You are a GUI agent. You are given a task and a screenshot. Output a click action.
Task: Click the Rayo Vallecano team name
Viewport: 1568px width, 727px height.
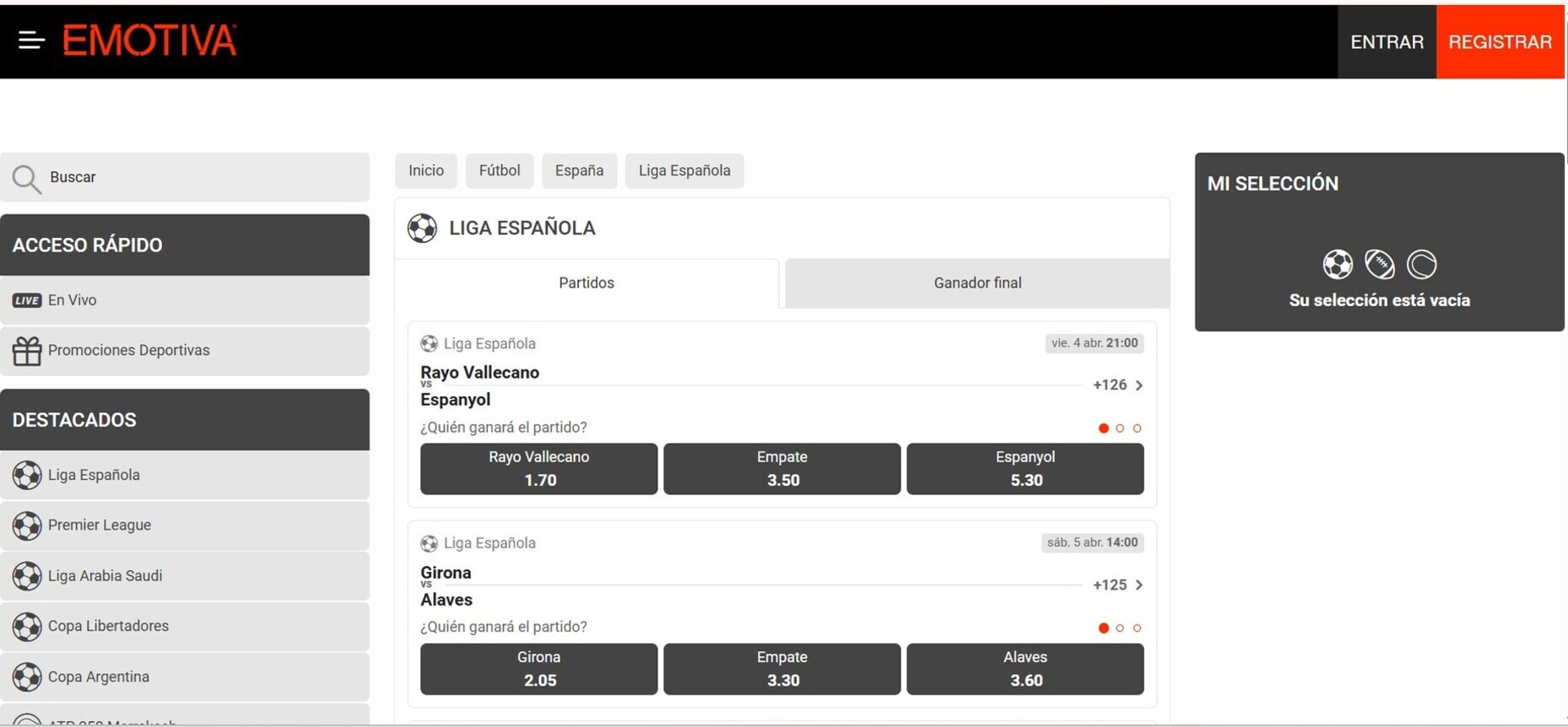479,373
